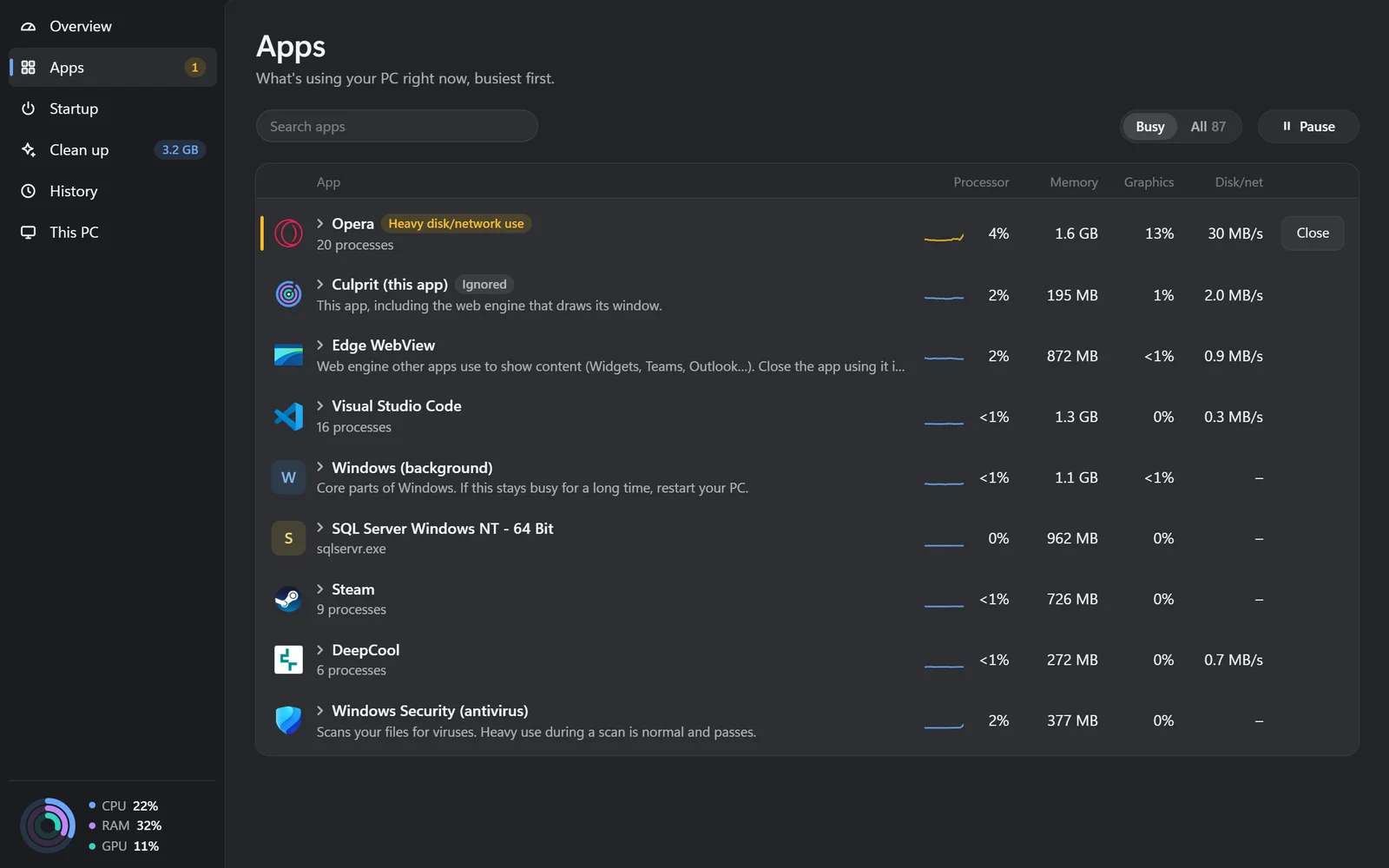Click the Culprit app icon
The height and width of the screenshot is (868, 1389).
288,294
